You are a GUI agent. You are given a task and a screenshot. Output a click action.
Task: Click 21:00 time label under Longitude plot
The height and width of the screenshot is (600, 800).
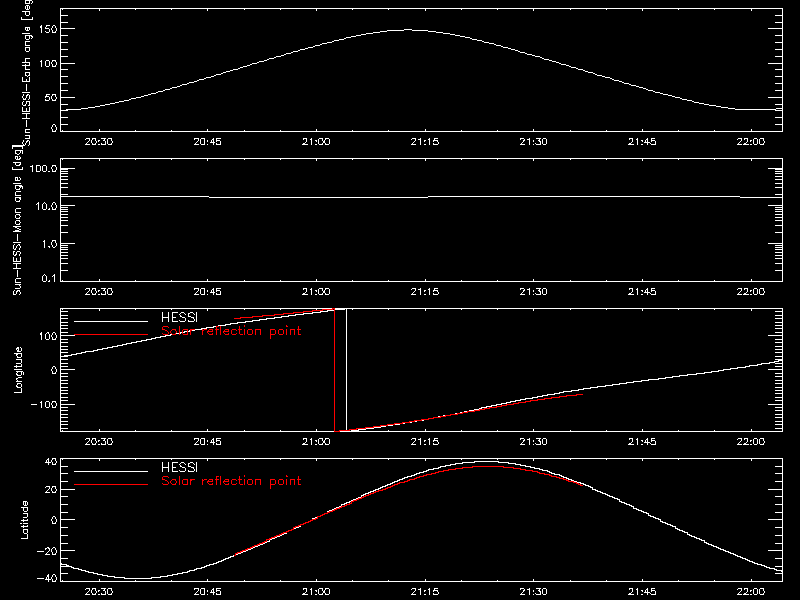[x=316, y=442]
